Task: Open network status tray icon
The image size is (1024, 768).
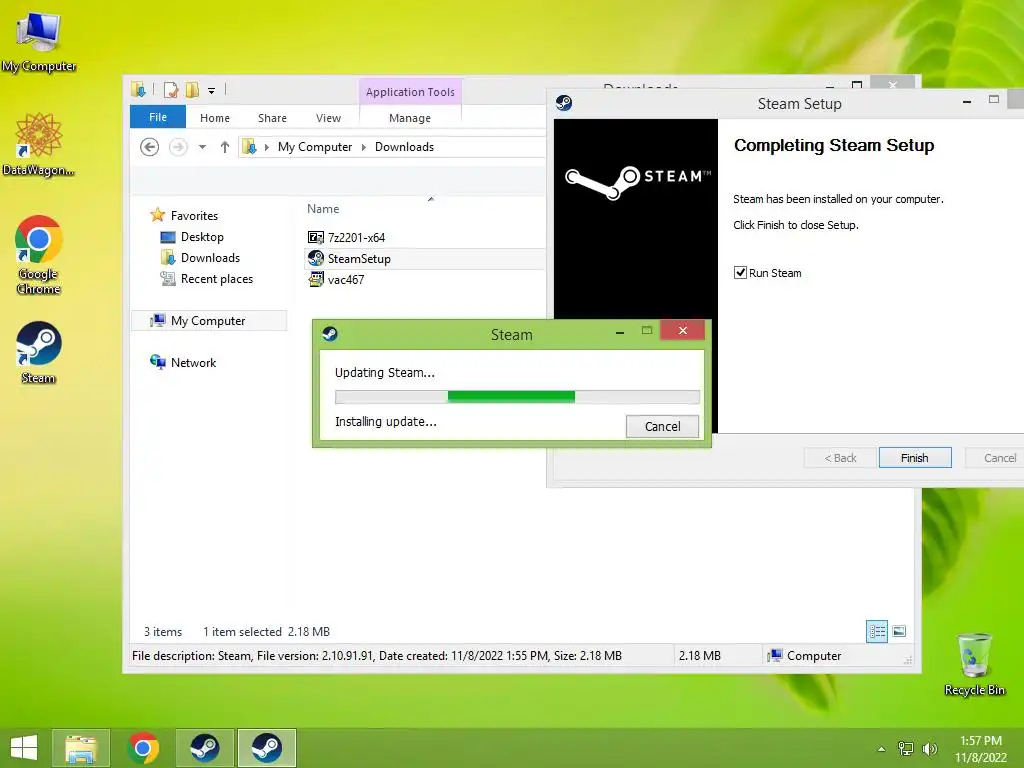Action: [x=906, y=749]
